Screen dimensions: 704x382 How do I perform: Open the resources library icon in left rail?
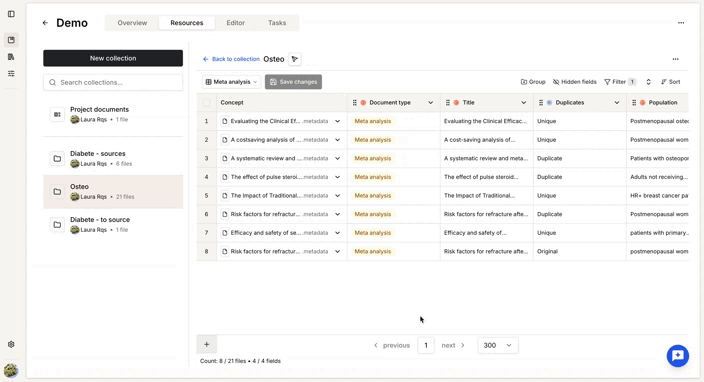11,40
